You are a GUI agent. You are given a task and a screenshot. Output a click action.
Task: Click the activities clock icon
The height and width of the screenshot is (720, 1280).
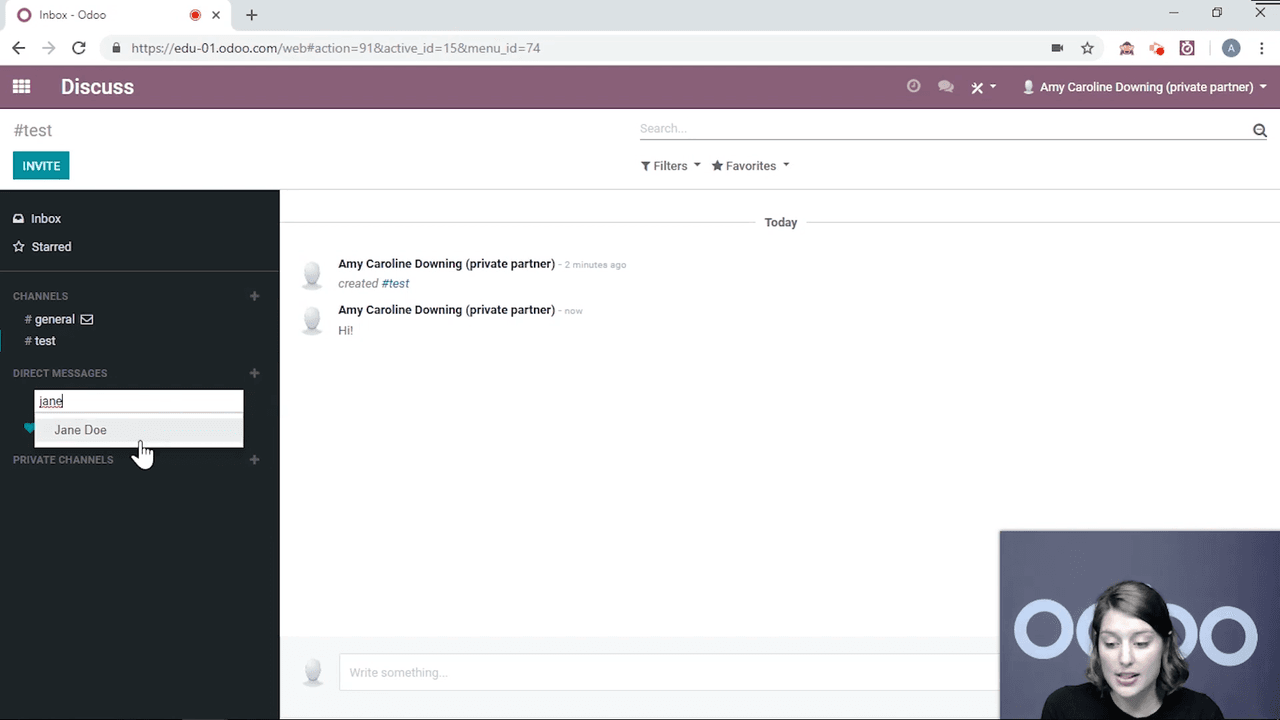coord(913,87)
